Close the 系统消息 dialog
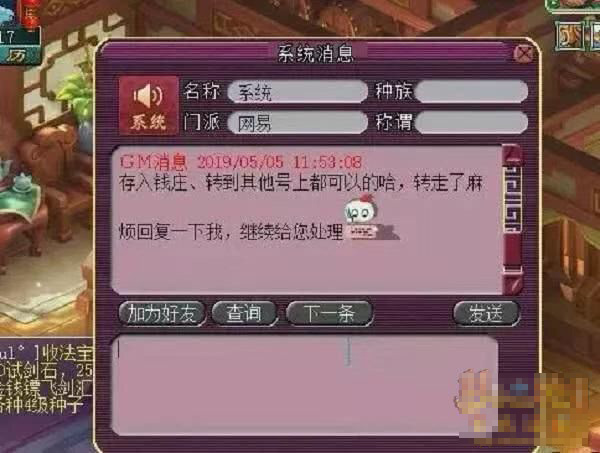Viewport: 600px width, 453px height. point(523,54)
